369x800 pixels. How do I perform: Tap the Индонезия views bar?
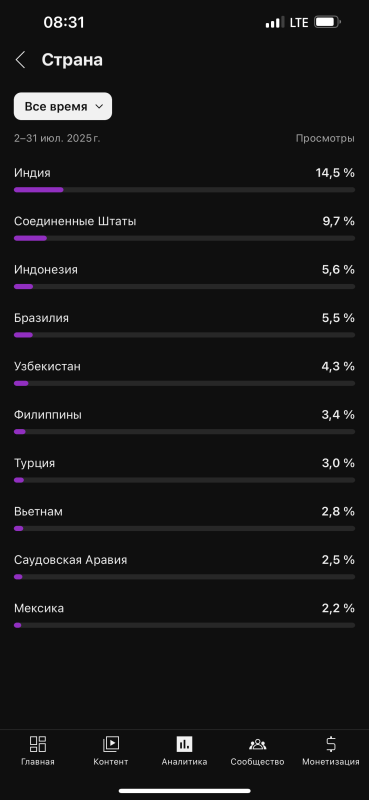[x=184, y=287]
